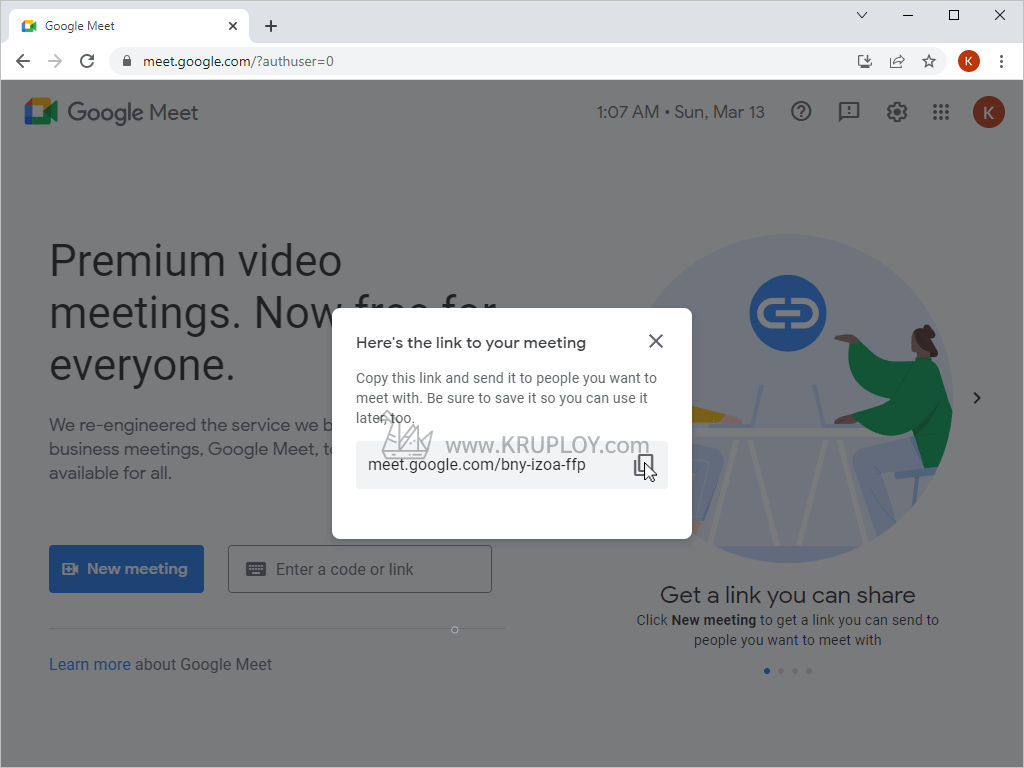1024x768 pixels.
Task: Close the meeting link dialog
Action: 656,341
